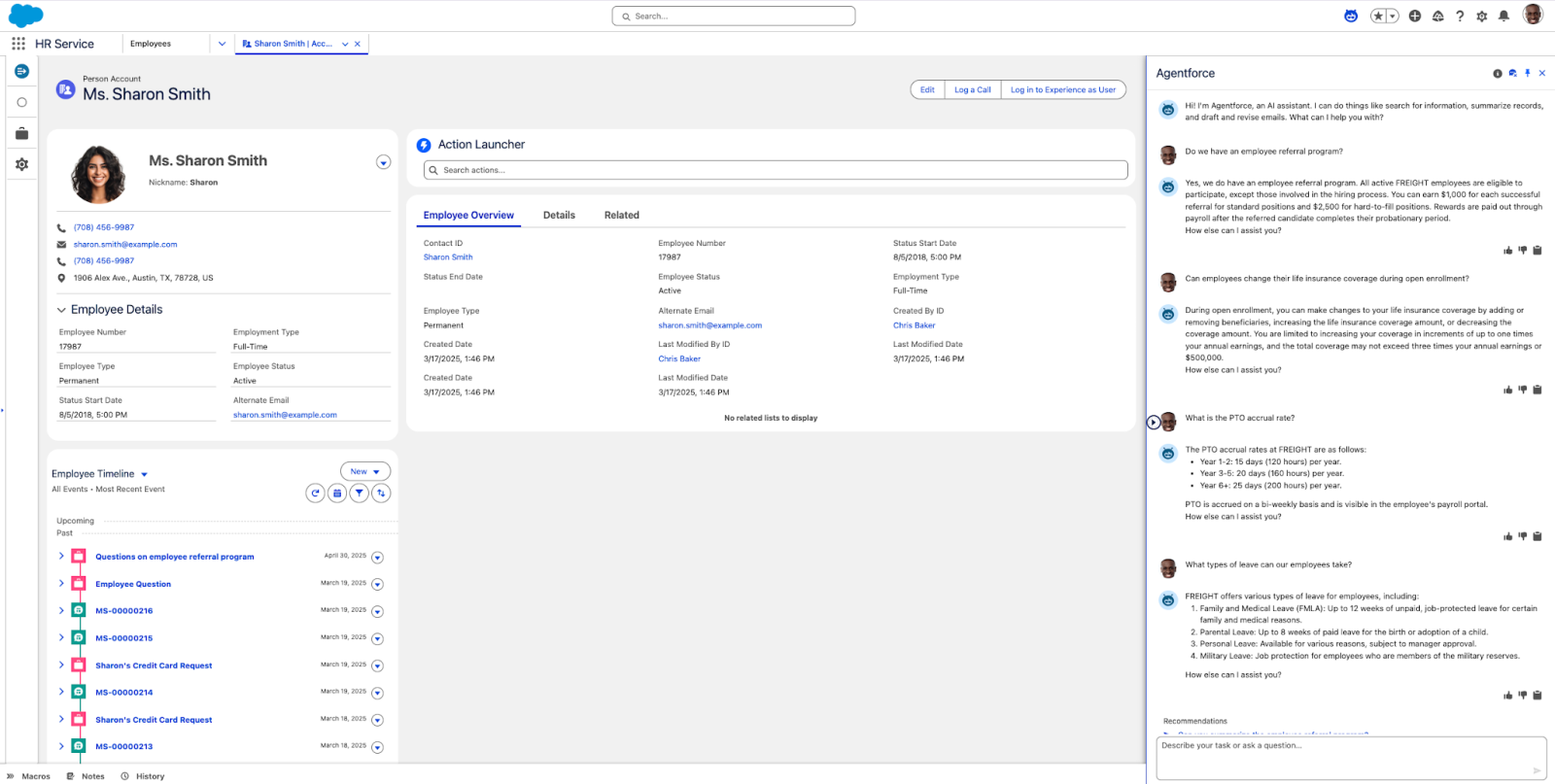Open the Employees navigation dropdown chevron

[x=222, y=44]
